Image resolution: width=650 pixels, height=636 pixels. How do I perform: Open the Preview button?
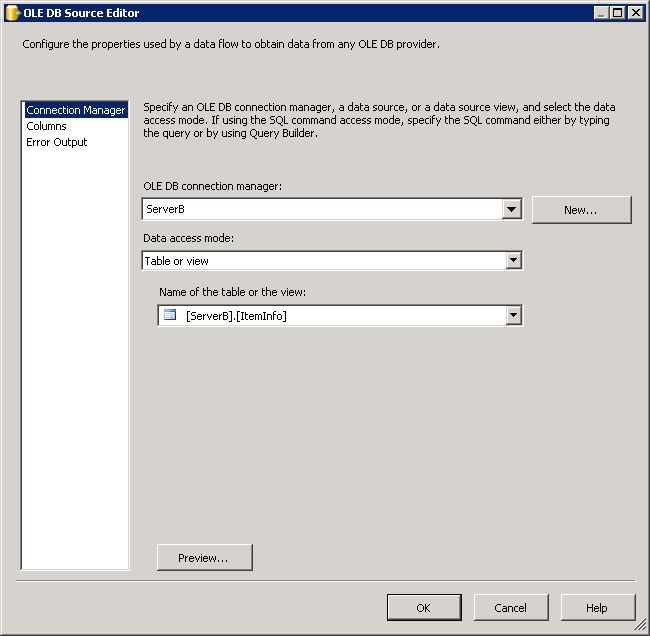click(205, 558)
